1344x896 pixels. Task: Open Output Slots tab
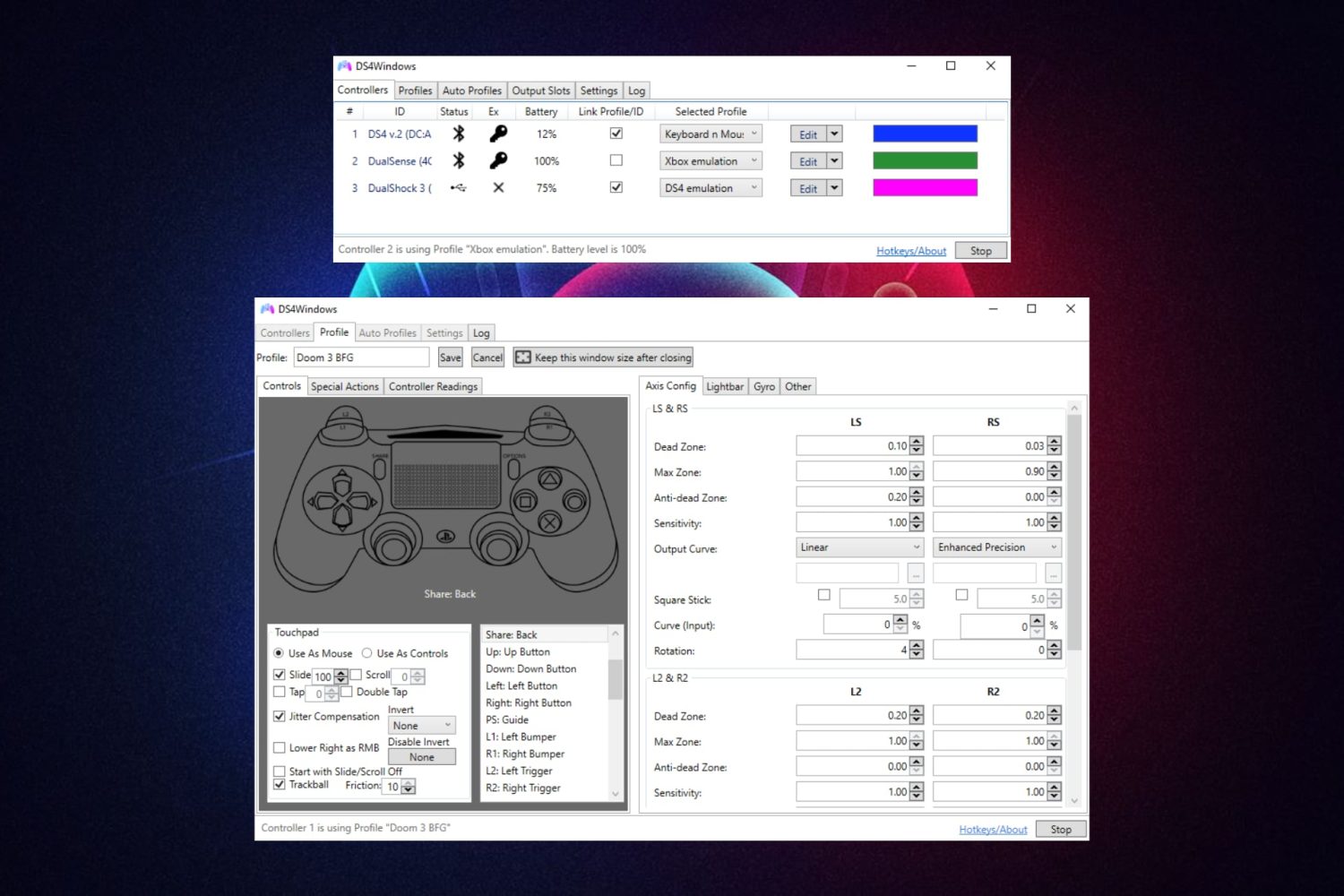(x=540, y=90)
